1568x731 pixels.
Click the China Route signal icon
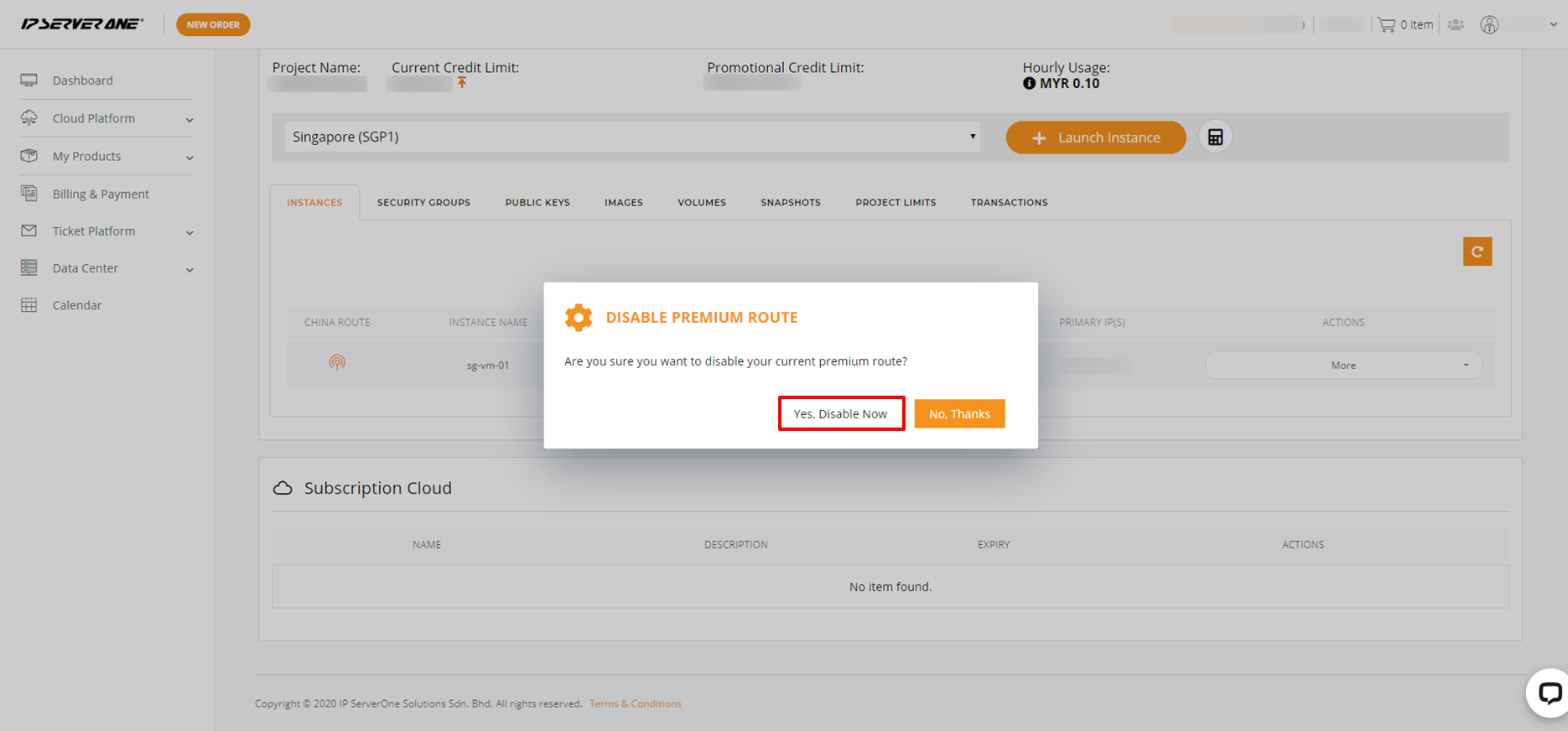337,362
